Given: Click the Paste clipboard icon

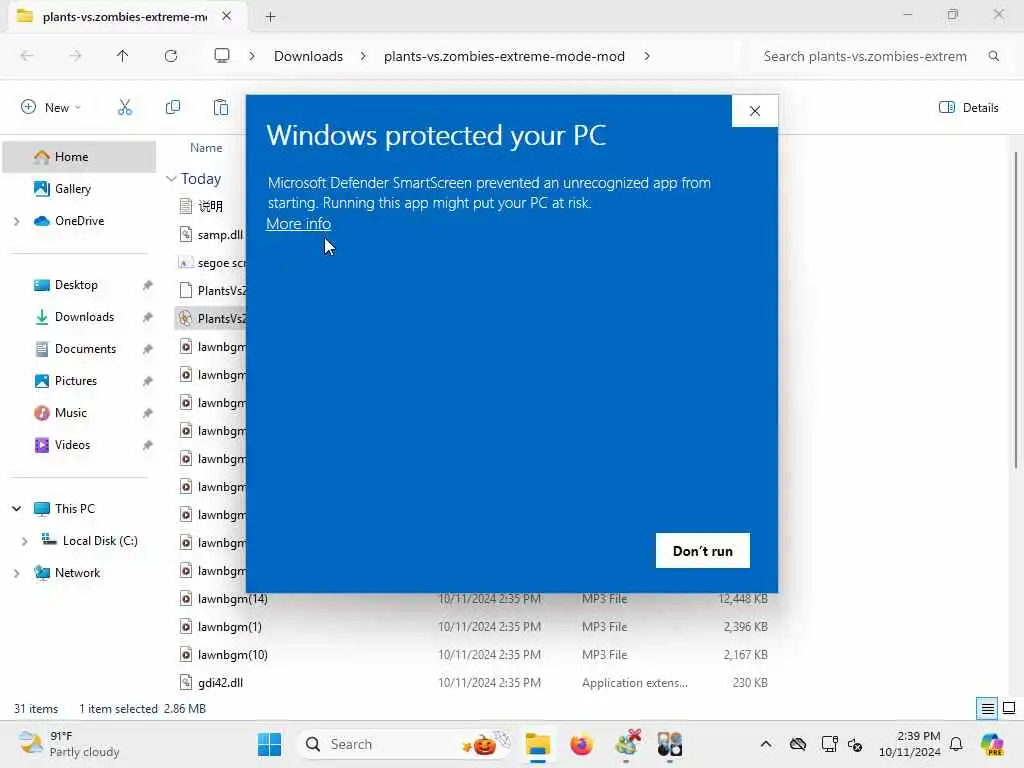Looking at the screenshot, I should [x=221, y=108].
